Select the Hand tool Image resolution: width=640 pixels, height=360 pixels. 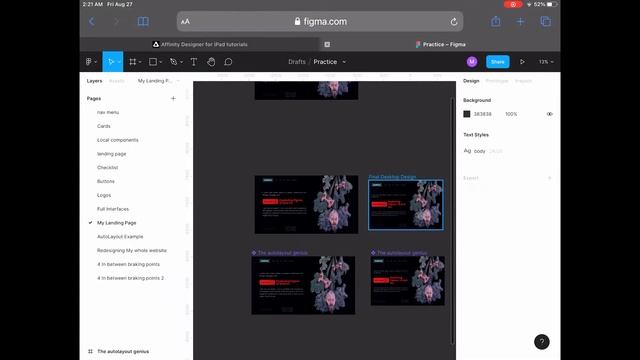(x=211, y=62)
